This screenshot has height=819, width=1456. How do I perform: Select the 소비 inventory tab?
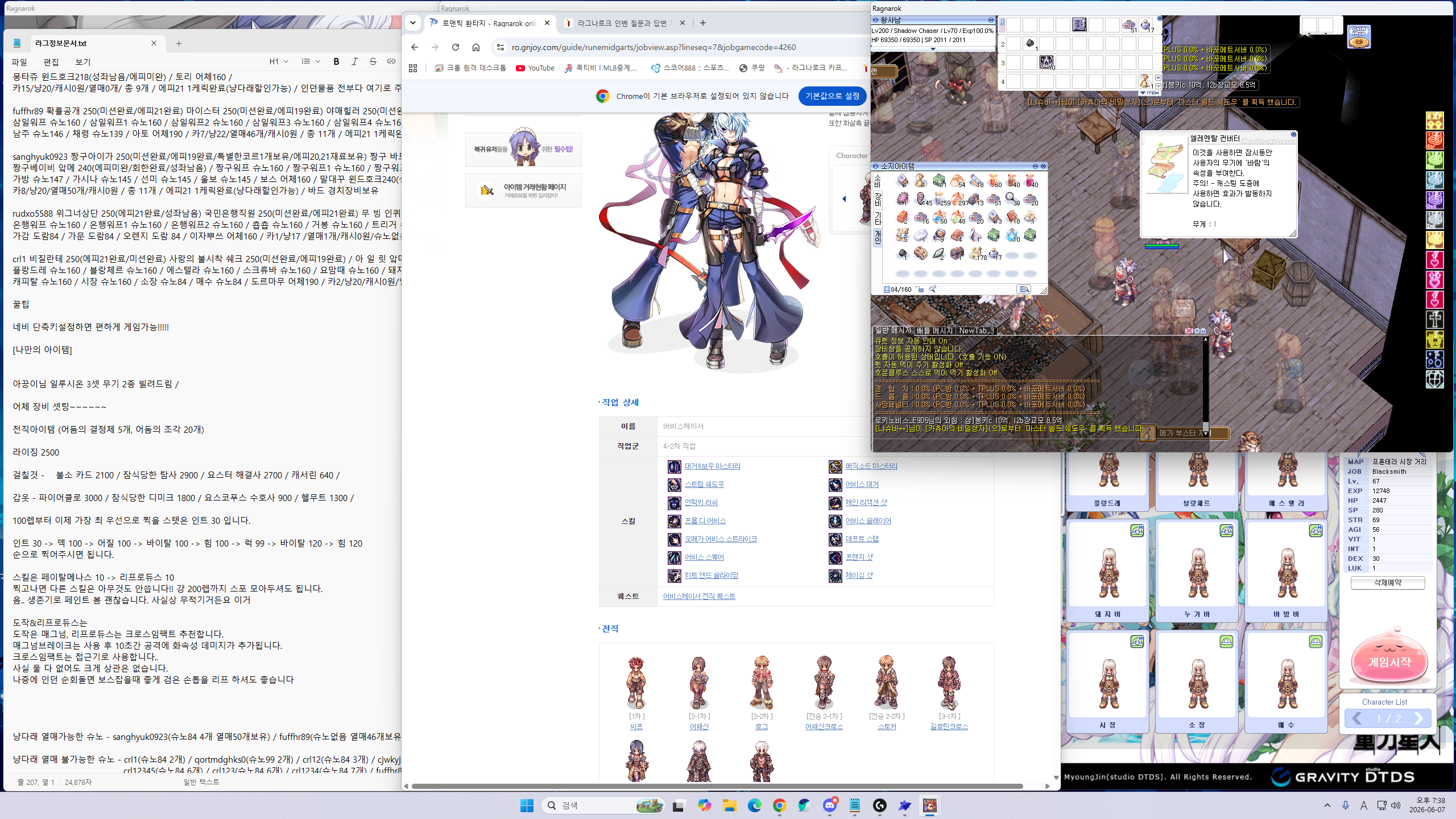[877, 181]
